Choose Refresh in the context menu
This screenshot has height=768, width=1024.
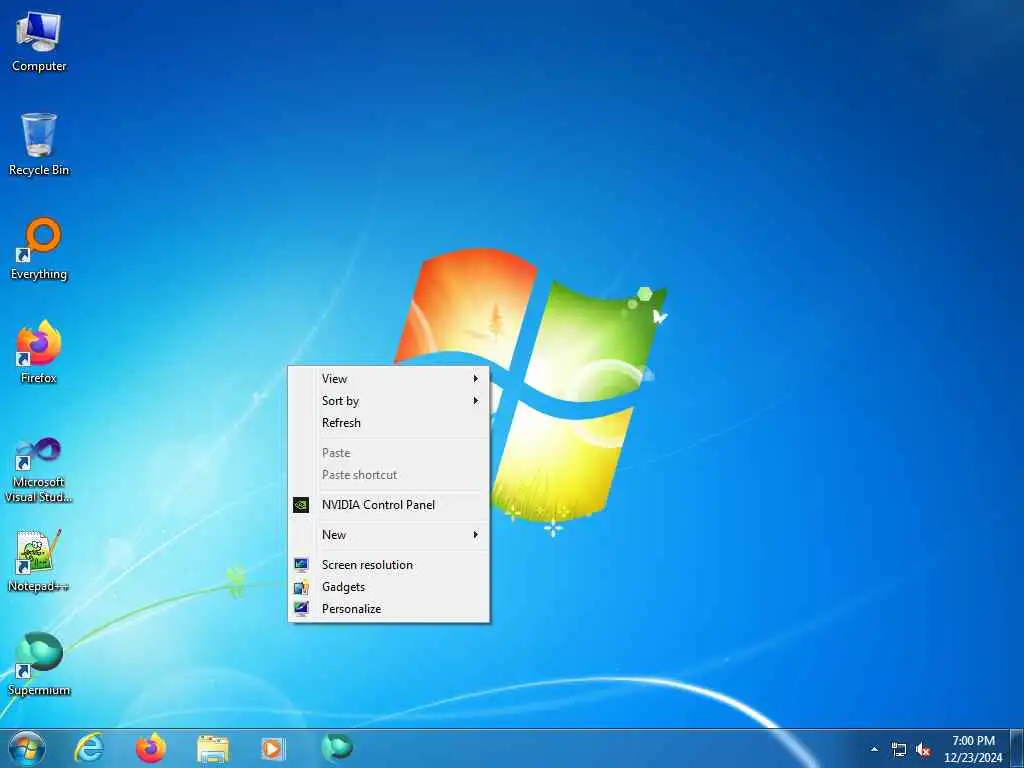click(x=389, y=423)
